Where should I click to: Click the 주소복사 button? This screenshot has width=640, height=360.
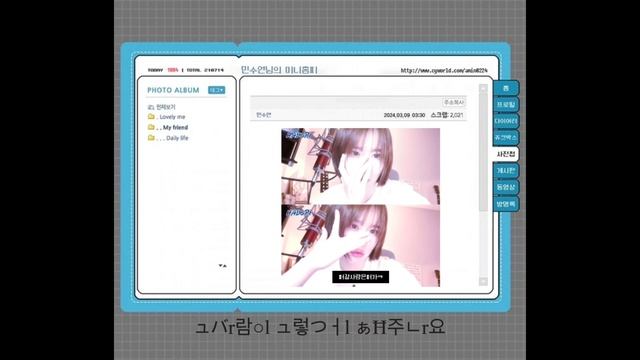[454, 102]
